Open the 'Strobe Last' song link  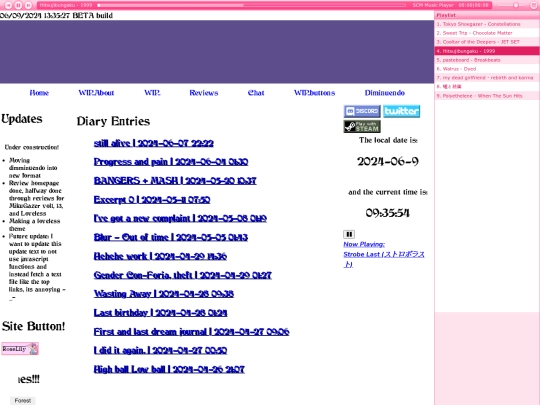[x=384, y=259]
